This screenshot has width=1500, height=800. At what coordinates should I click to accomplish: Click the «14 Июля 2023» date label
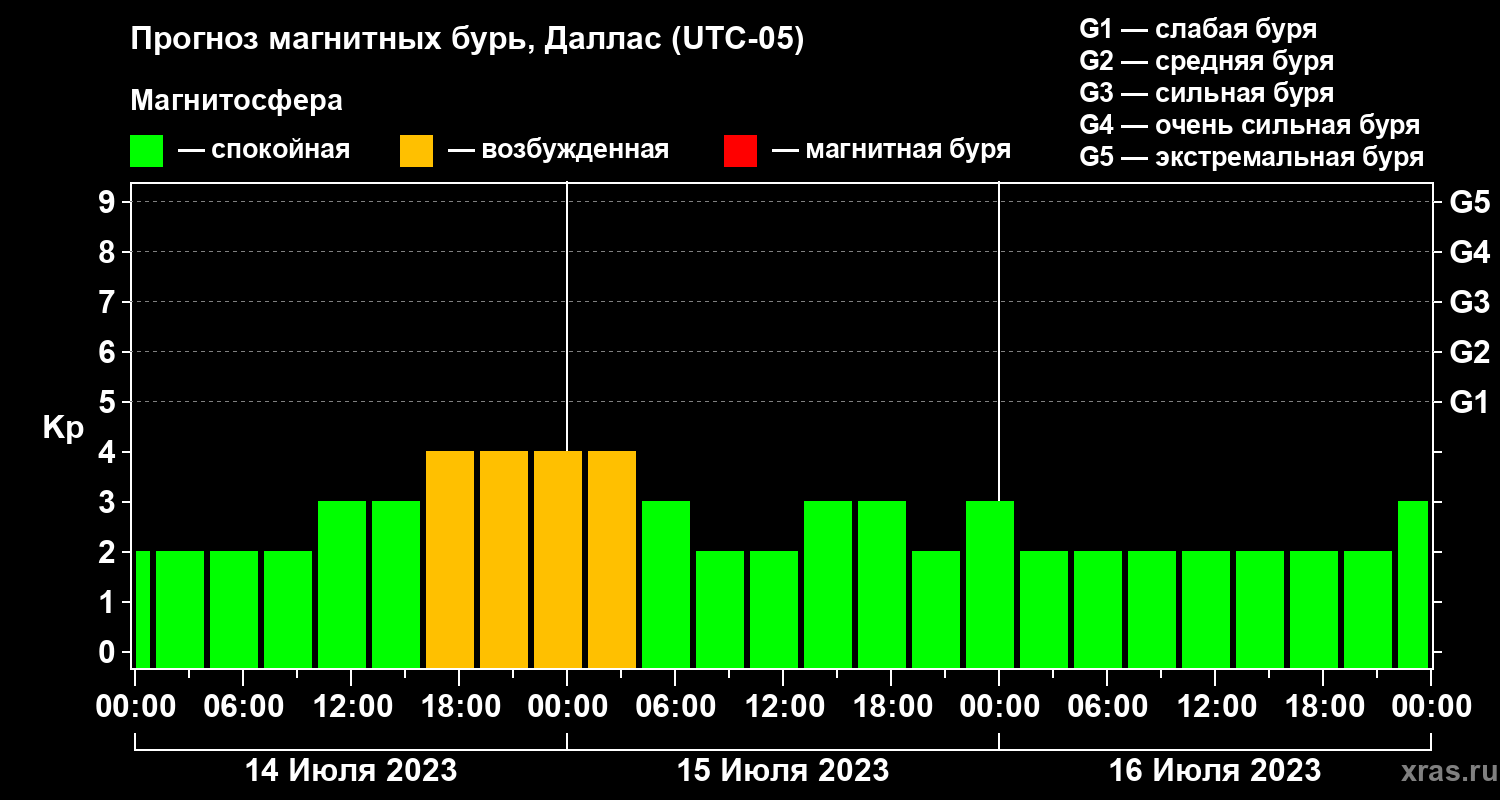pos(351,771)
